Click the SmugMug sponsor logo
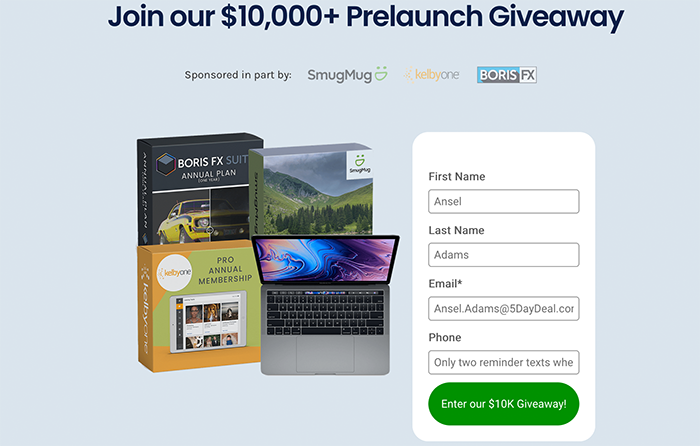 tap(347, 75)
